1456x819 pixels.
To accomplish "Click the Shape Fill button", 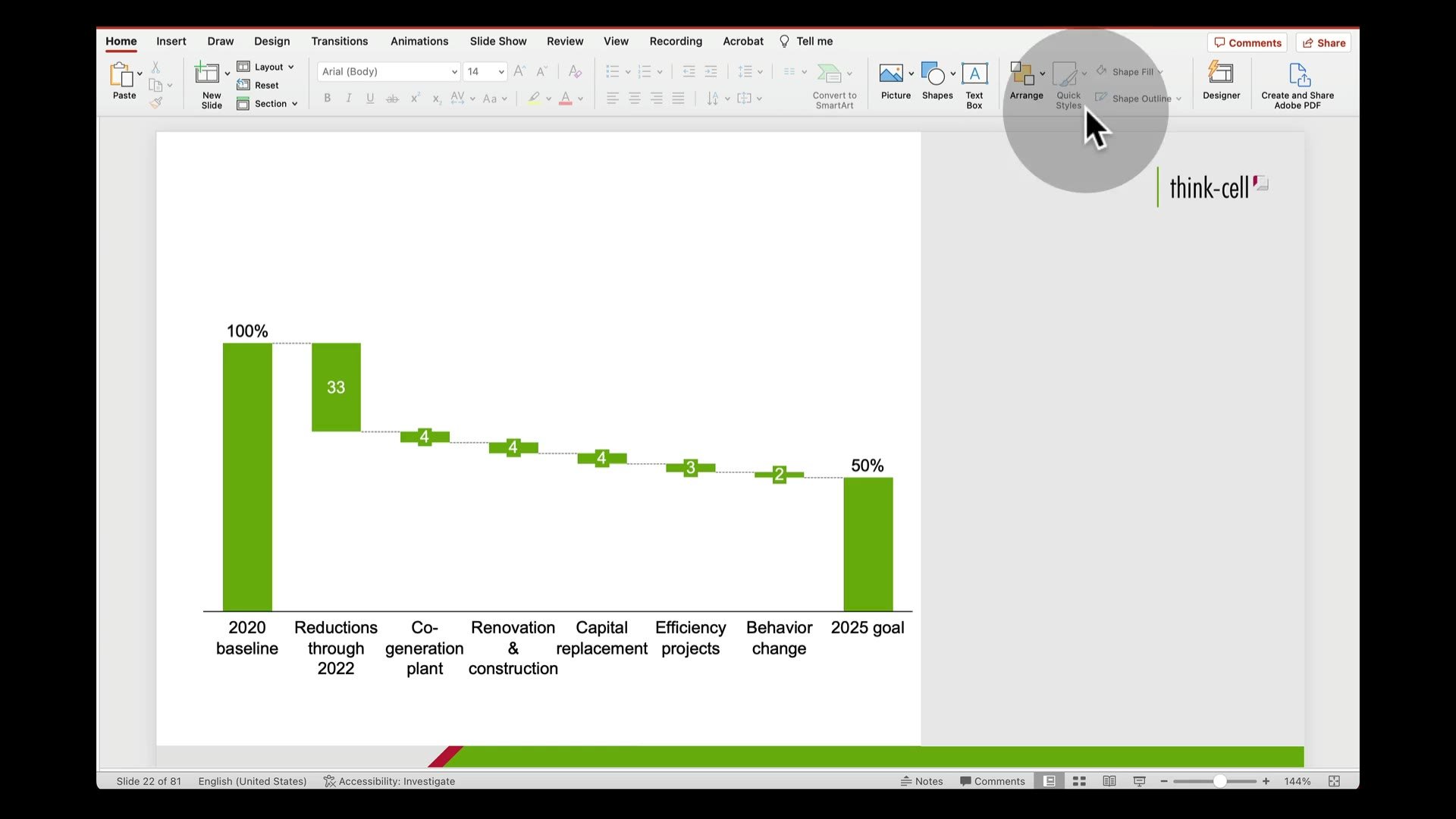I will 1128,71.
